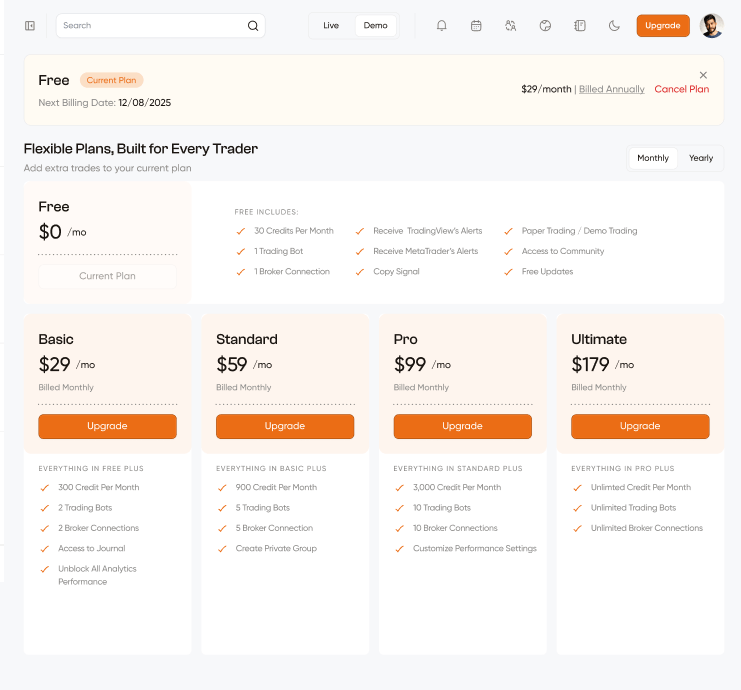This screenshot has width=741, height=690.
Task: Click into the Search field
Action: (161, 26)
